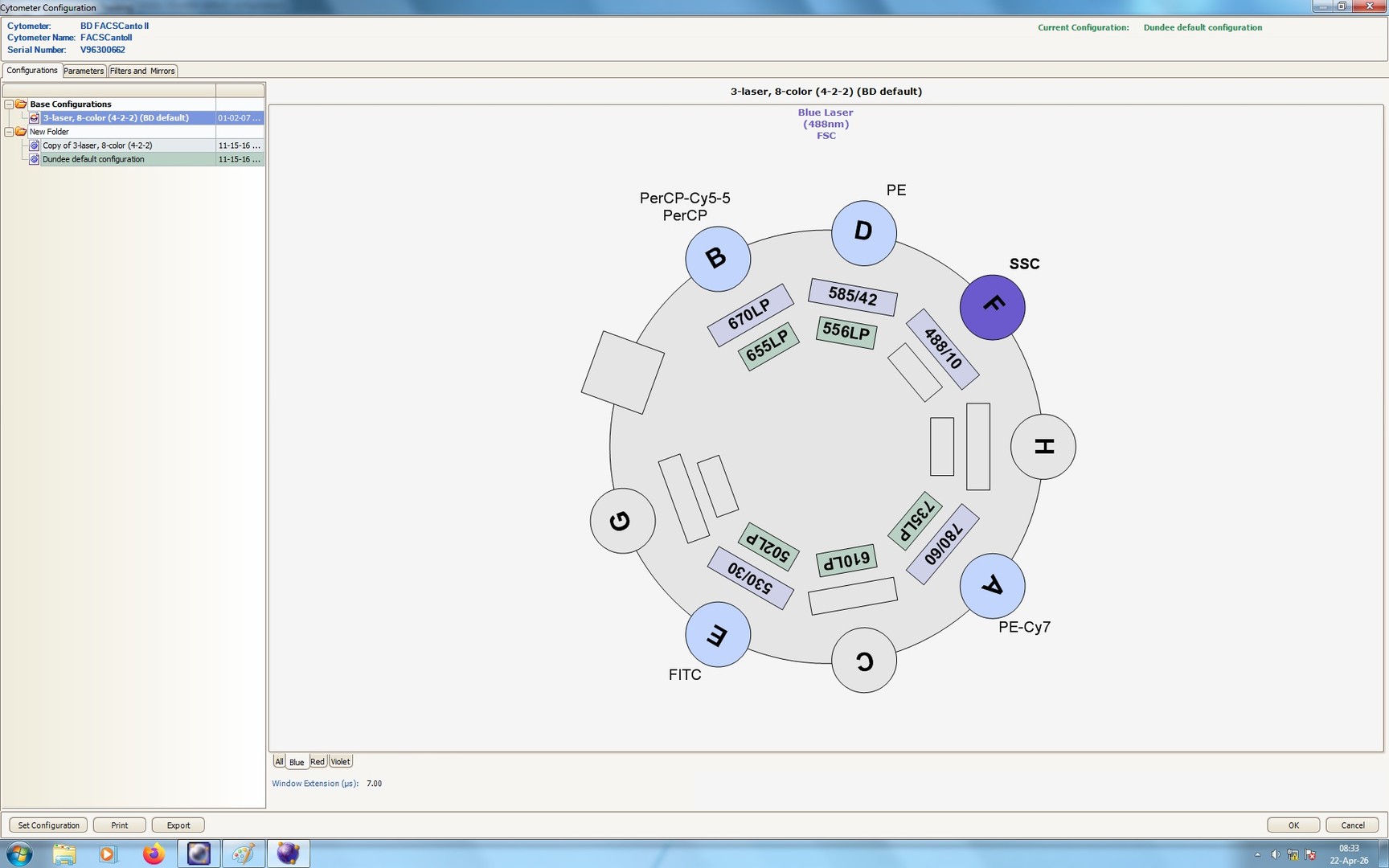Viewport: 1389px width, 868px height.
Task: Collapse the Base Configurations folder
Action: (x=9, y=104)
